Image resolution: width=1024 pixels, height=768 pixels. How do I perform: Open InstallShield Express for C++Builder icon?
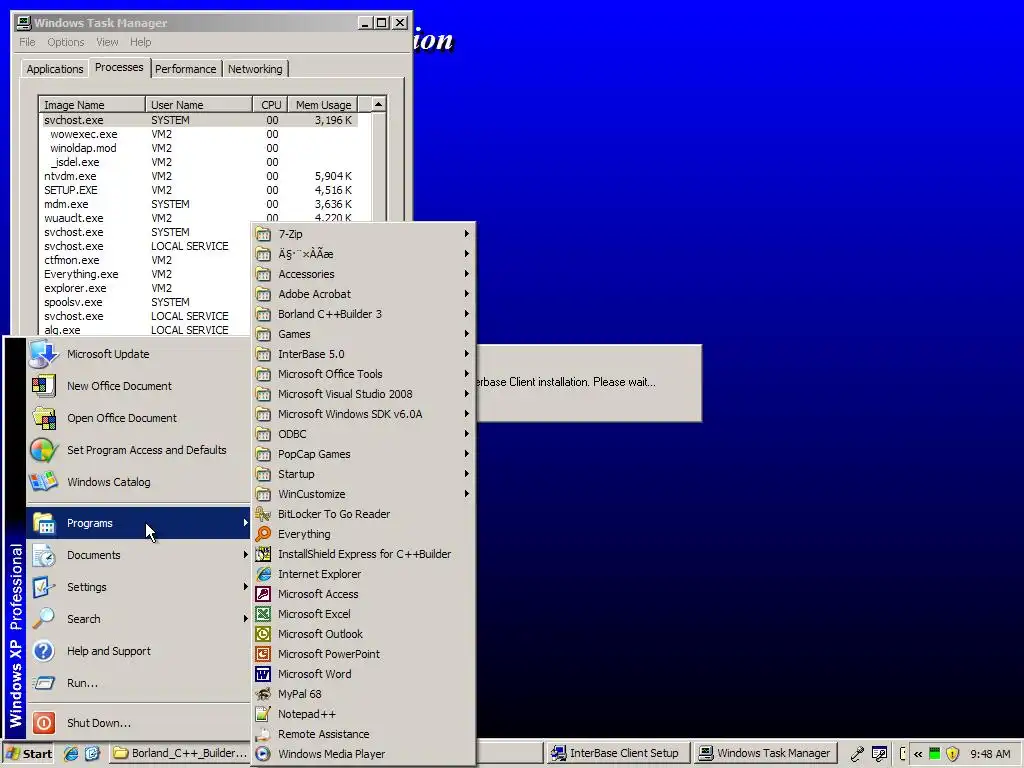263,554
